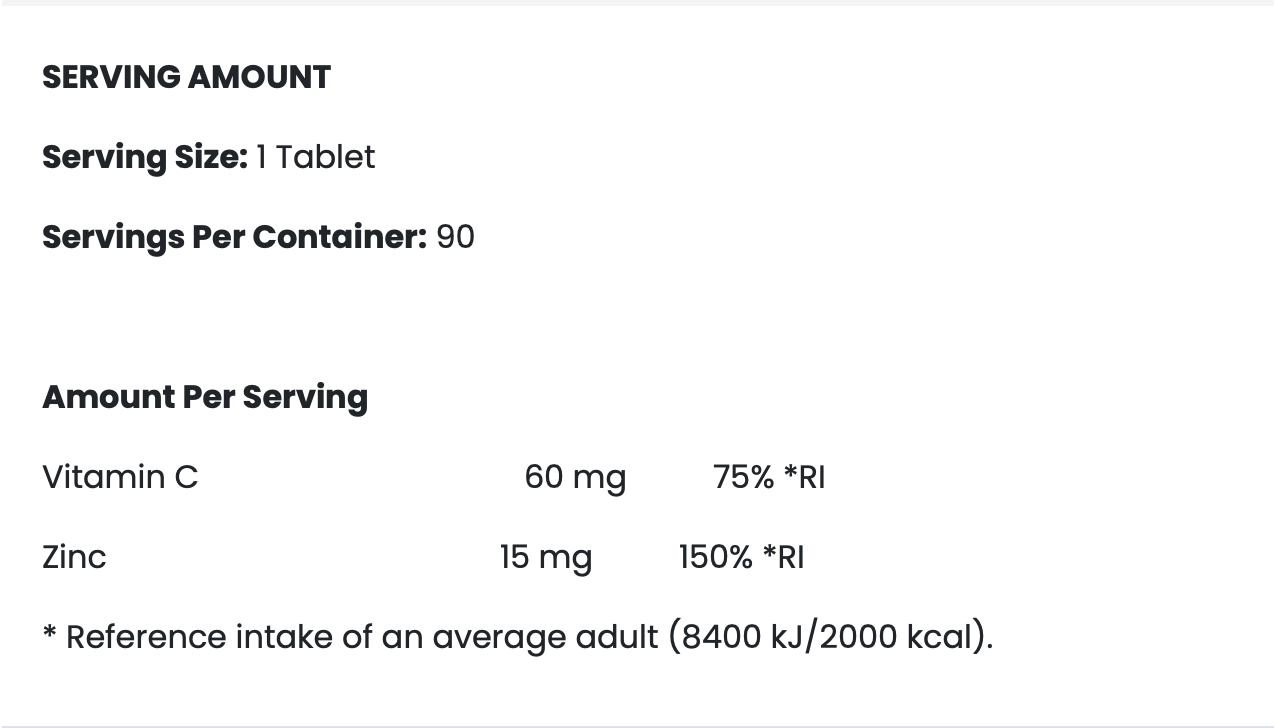Click the "1 Tablet" serving value

tap(316, 157)
